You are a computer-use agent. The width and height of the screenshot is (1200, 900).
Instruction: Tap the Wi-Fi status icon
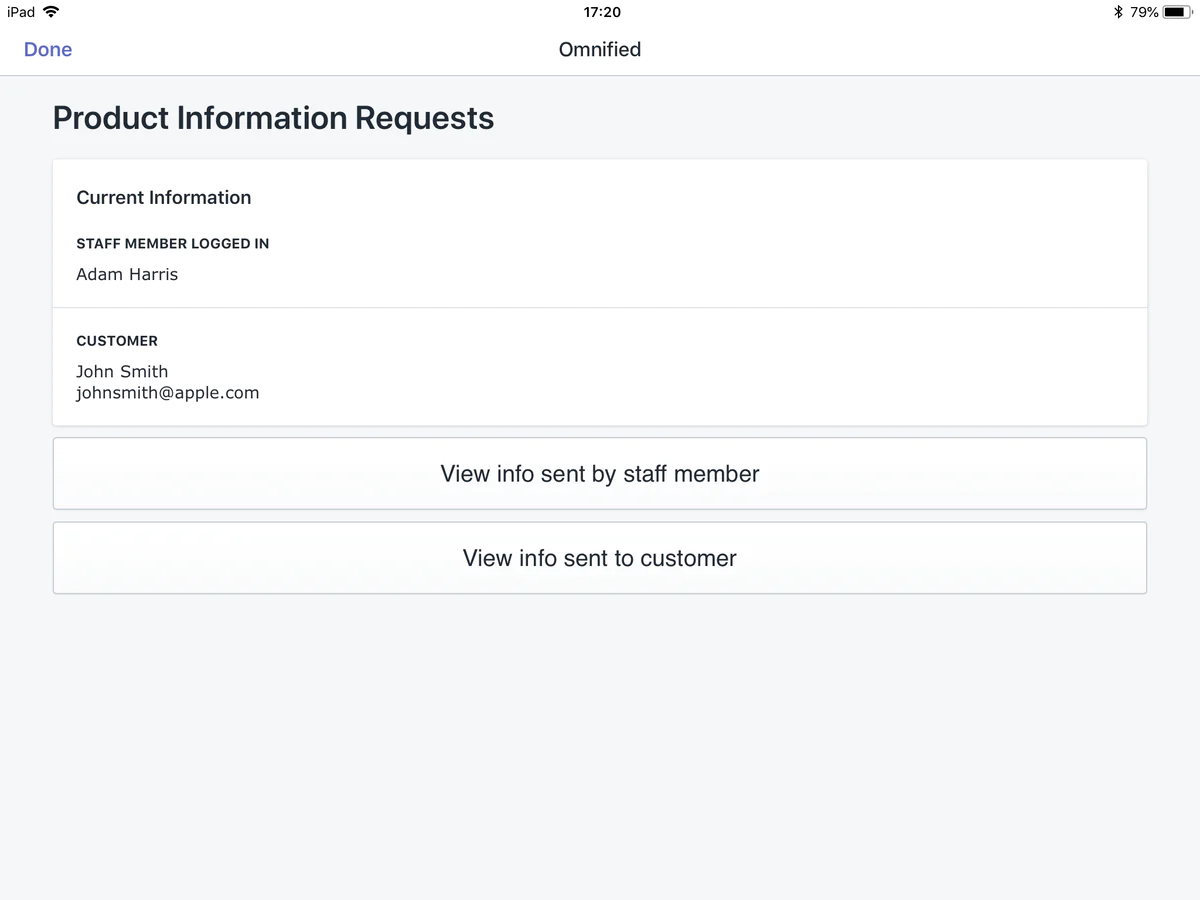[51, 12]
